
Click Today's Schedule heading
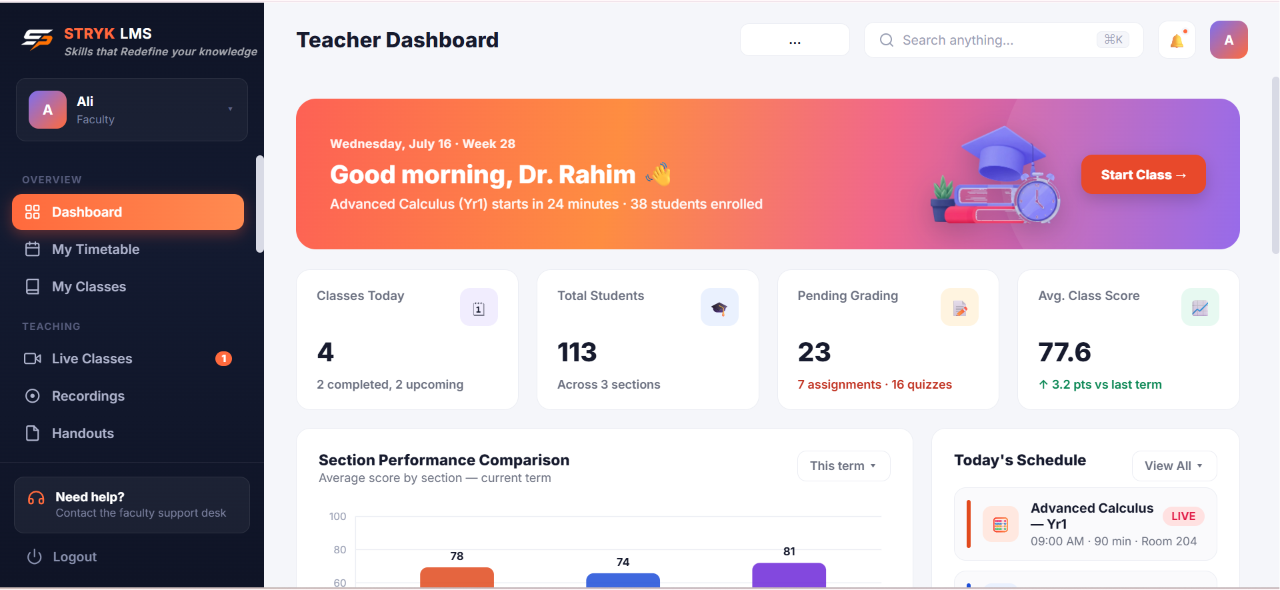tap(1020, 460)
